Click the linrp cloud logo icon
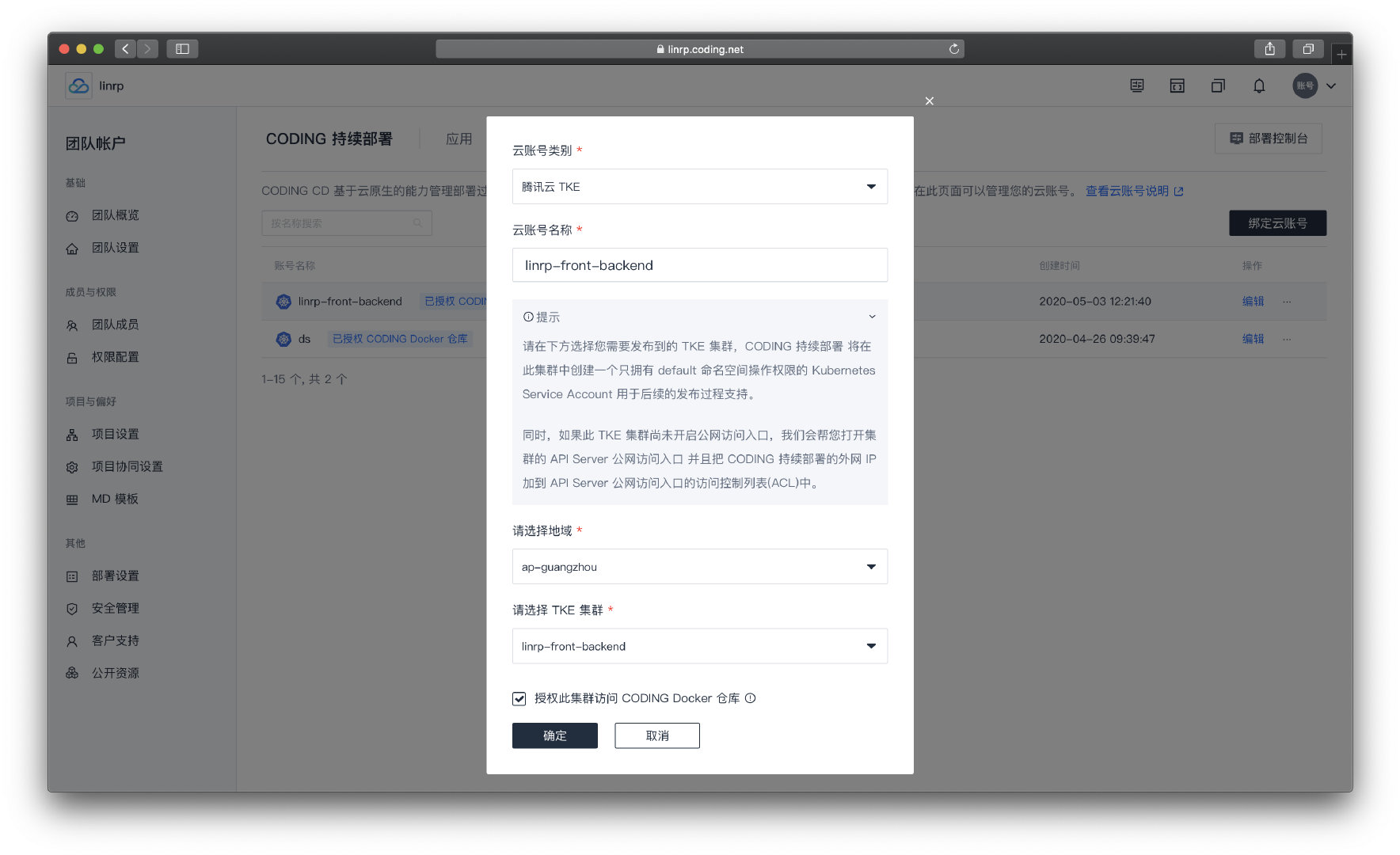The image size is (1400, 855). pos(78,85)
